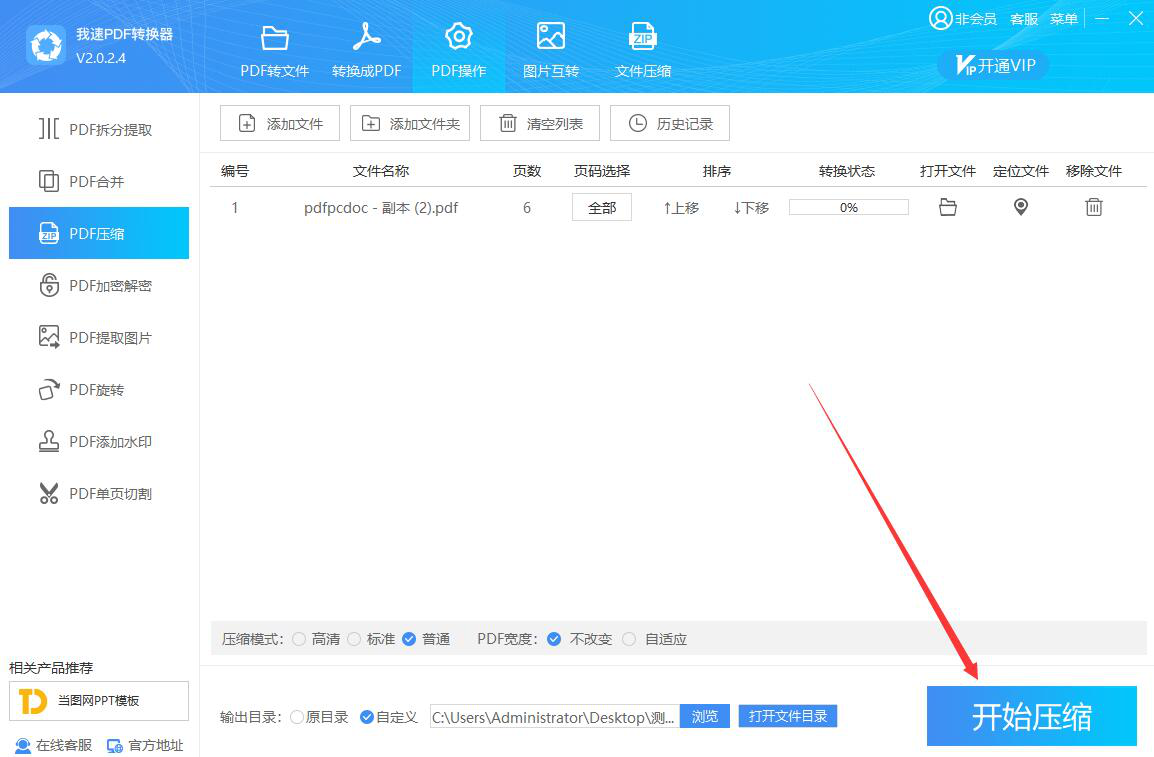This screenshot has width=1154, height=757.
Task: Select PDF拆分提取 in sidebar
Action: click(x=99, y=129)
